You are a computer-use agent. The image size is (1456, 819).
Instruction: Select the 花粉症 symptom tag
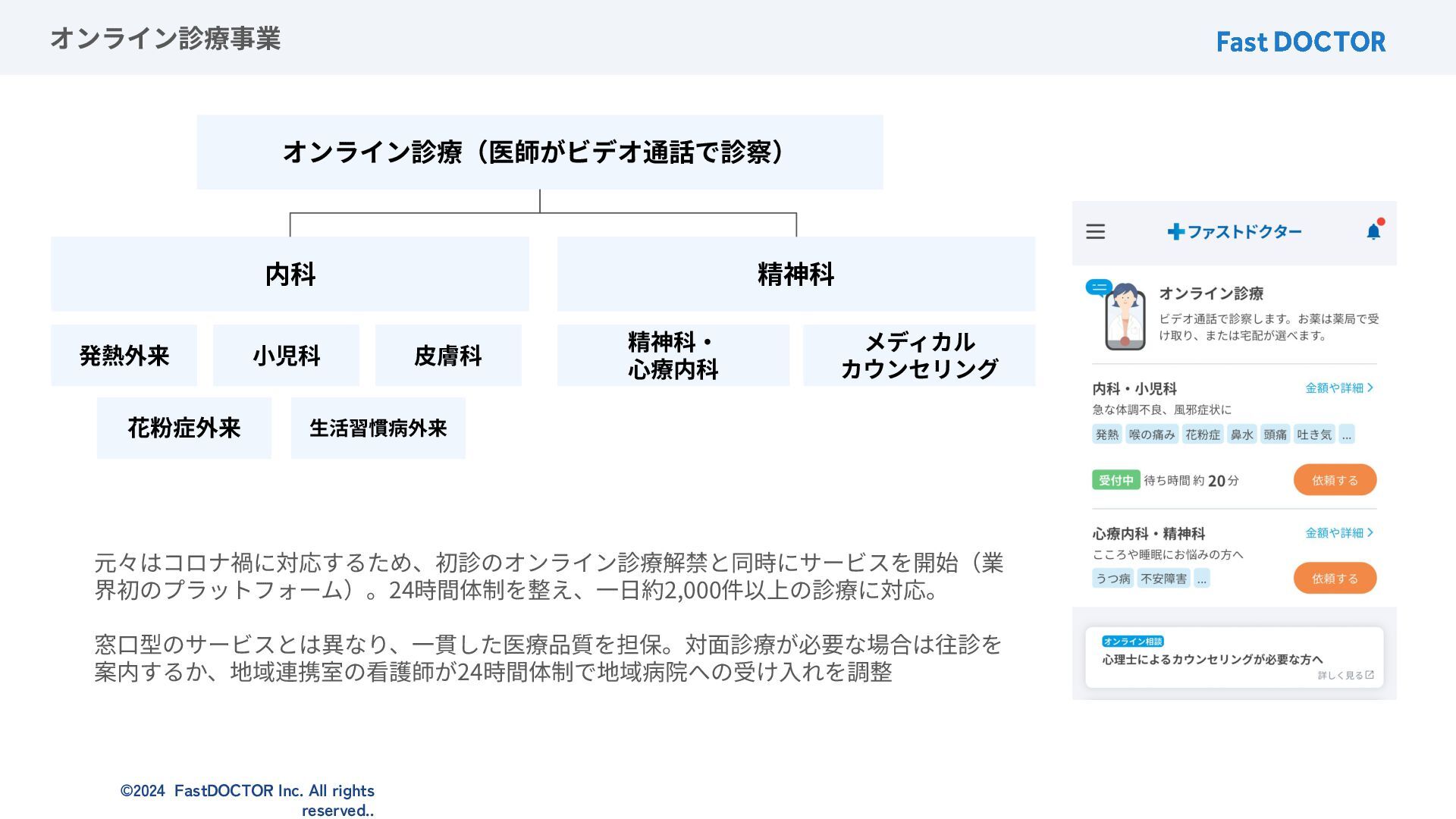1203,435
